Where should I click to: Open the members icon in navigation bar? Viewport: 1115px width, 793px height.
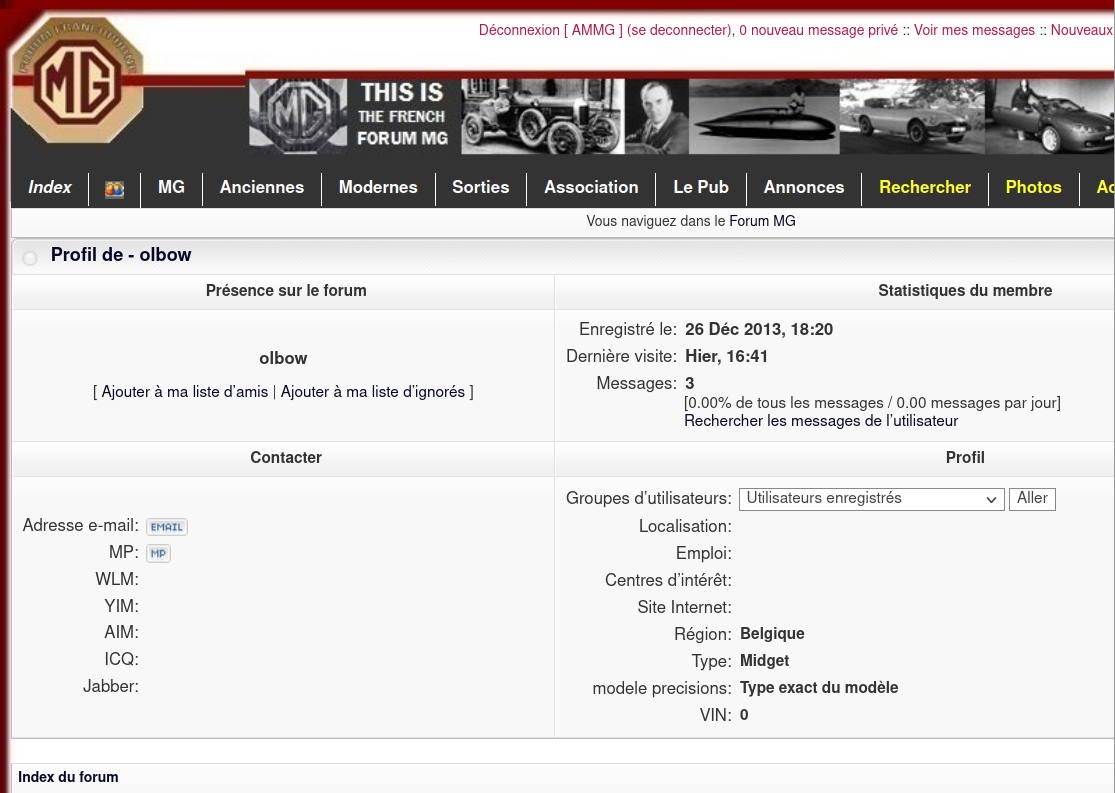point(114,188)
